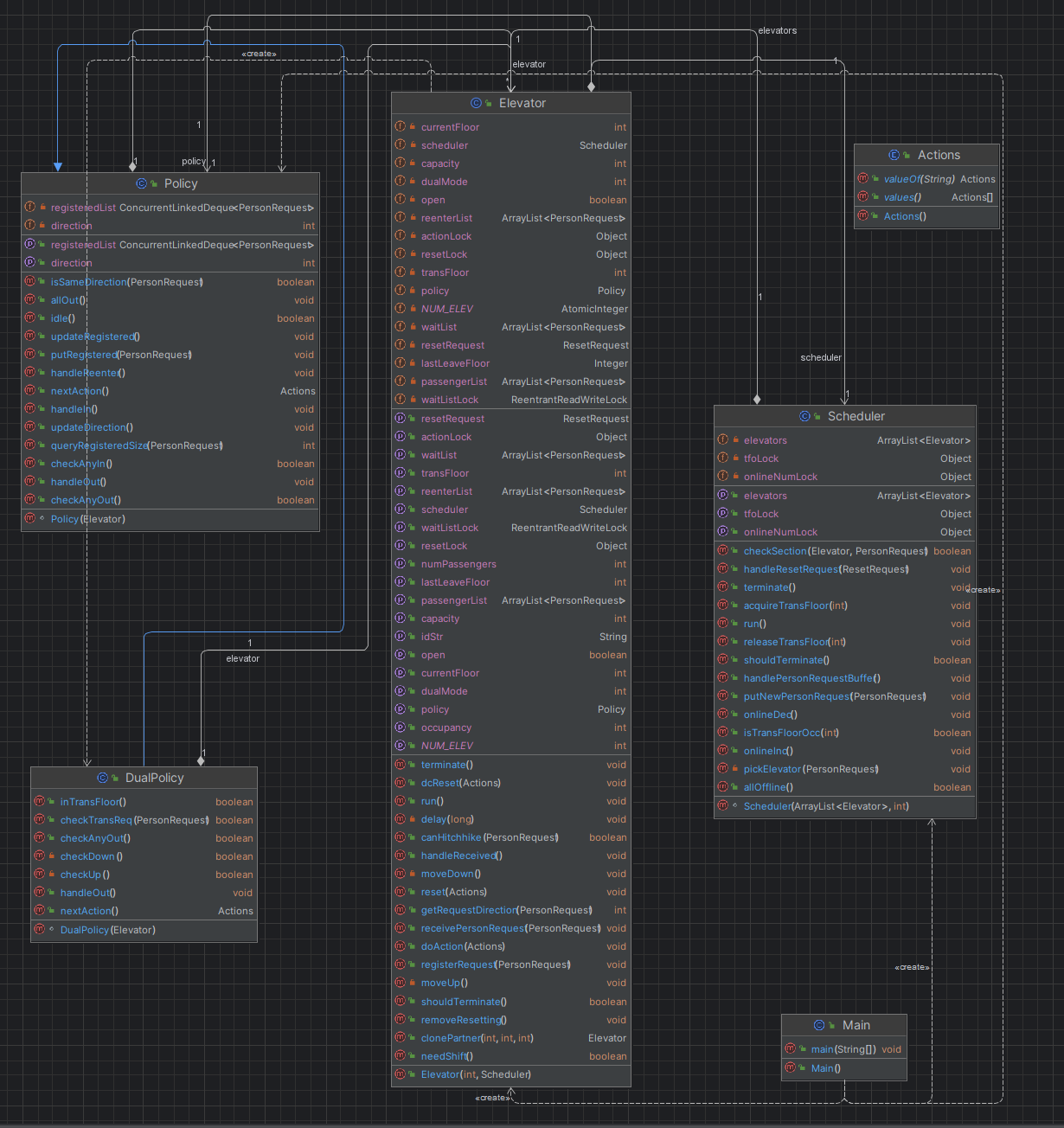Select the DualPolicy class title
The height and width of the screenshot is (1128, 1064).
[155, 778]
